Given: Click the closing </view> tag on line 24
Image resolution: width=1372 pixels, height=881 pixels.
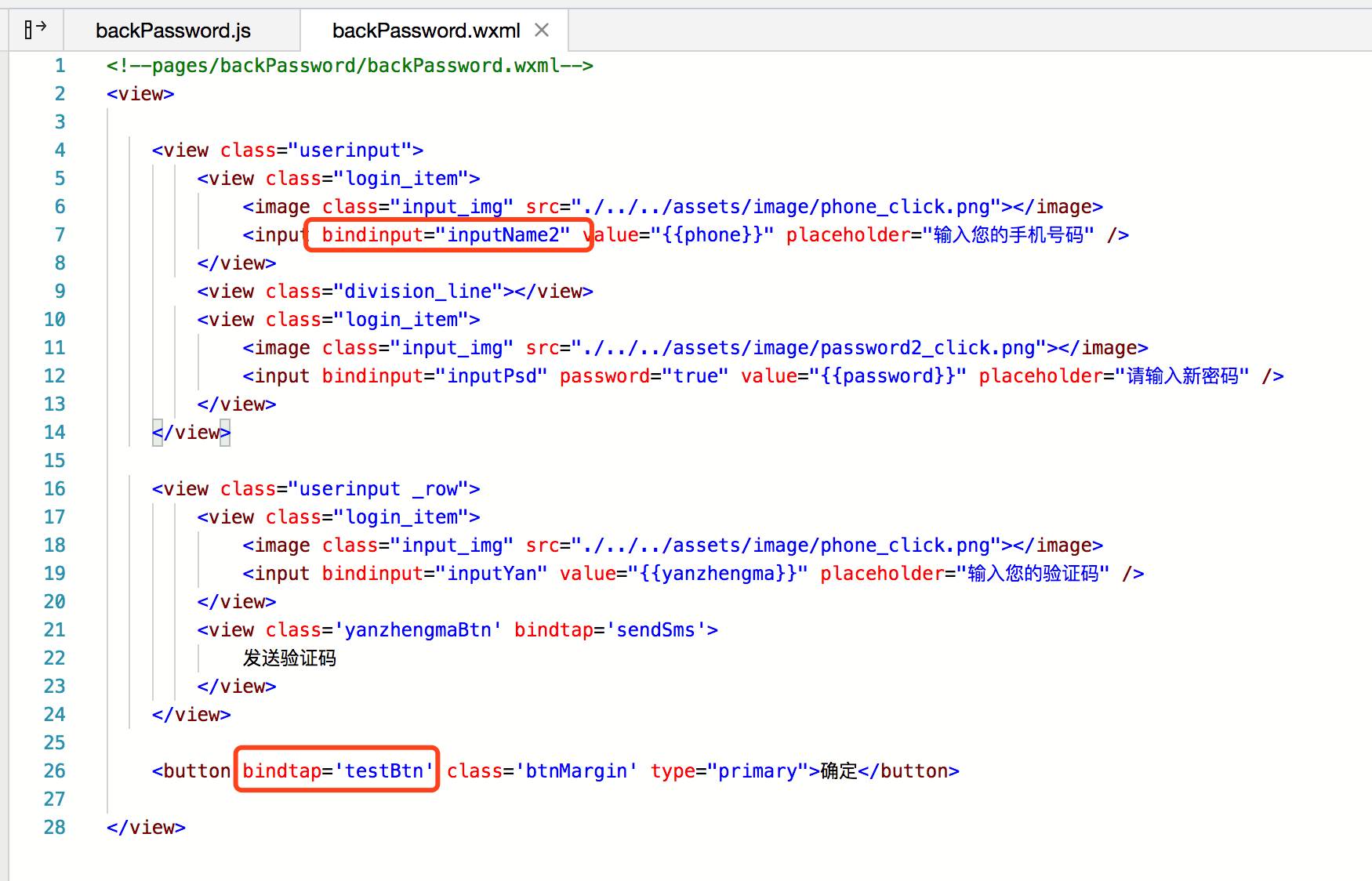Looking at the screenshot, I should click(x=191, y=715).
